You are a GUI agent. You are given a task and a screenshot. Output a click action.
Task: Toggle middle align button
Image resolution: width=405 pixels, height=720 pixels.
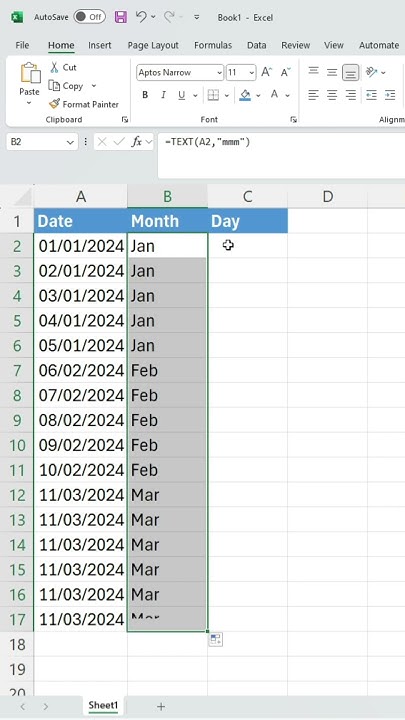point(332,72)
